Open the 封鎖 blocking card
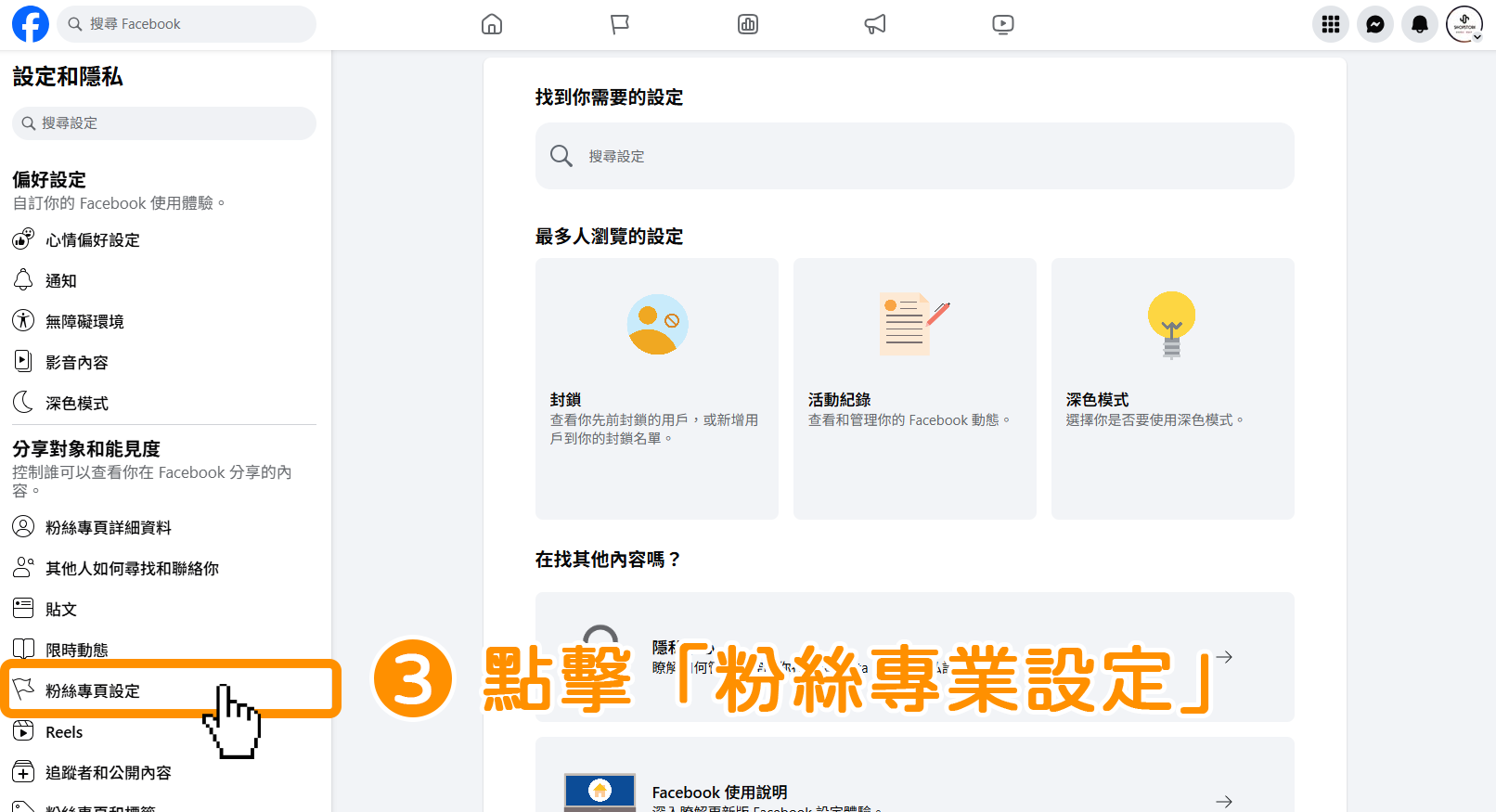The height and width of the screenshot is (812, 1496). (657, 389)
